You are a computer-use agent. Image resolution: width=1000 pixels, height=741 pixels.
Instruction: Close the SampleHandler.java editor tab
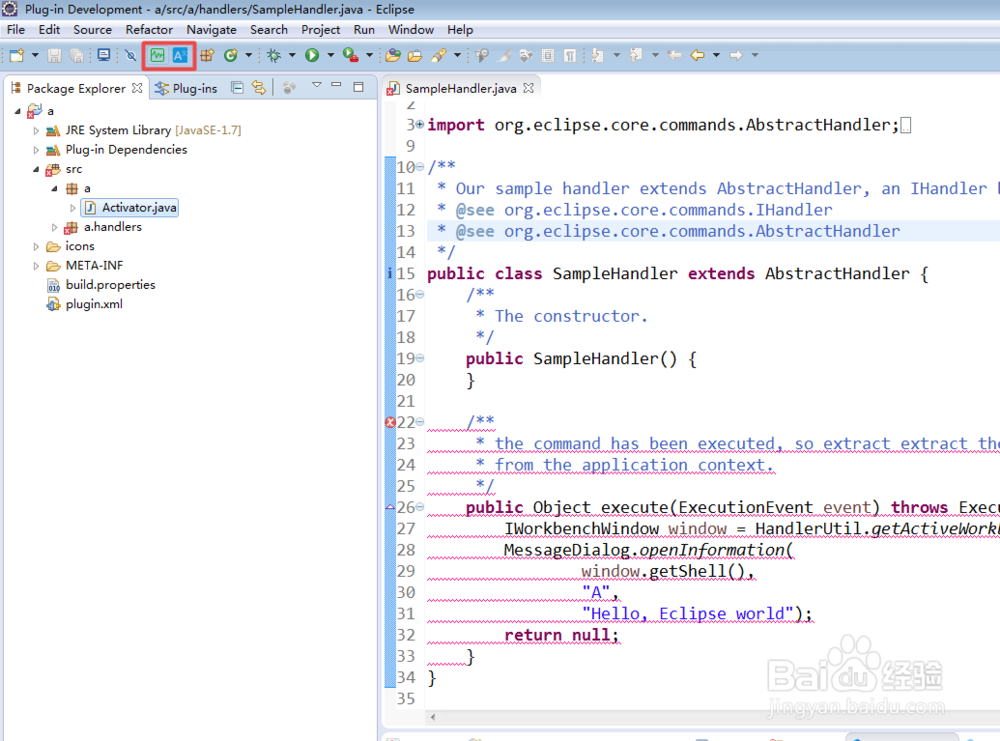(528, 88)
